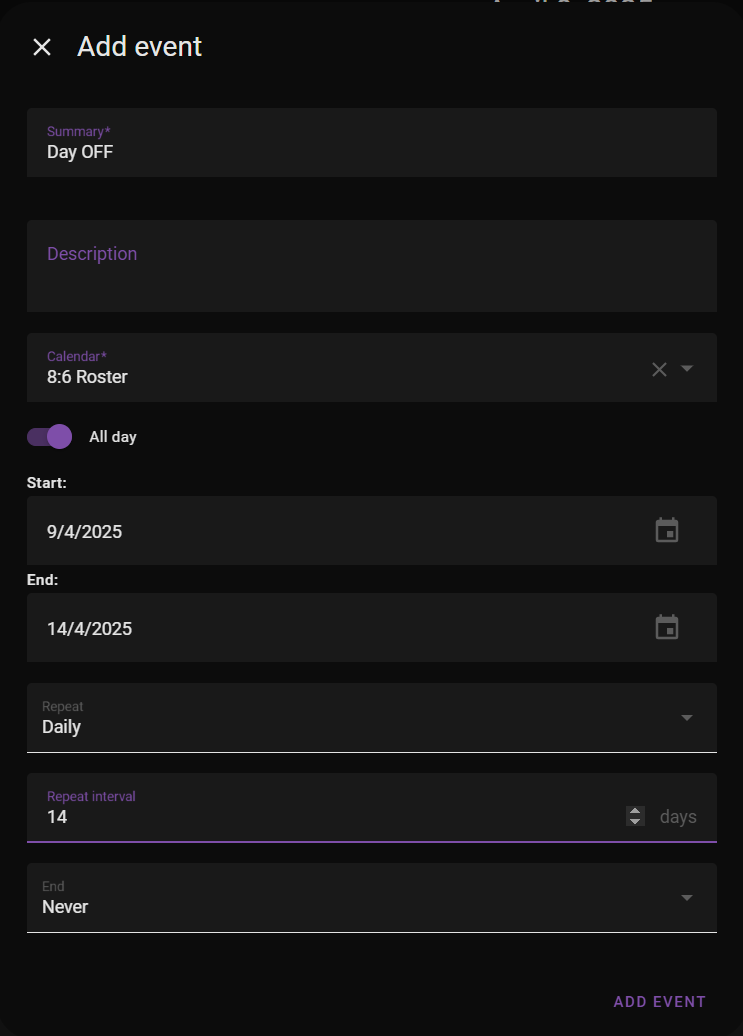This screenshot has height=1036, width=743.
Task: Click the ADD EVENT button
Action: pyautogui.click(x=659, y=1002)
